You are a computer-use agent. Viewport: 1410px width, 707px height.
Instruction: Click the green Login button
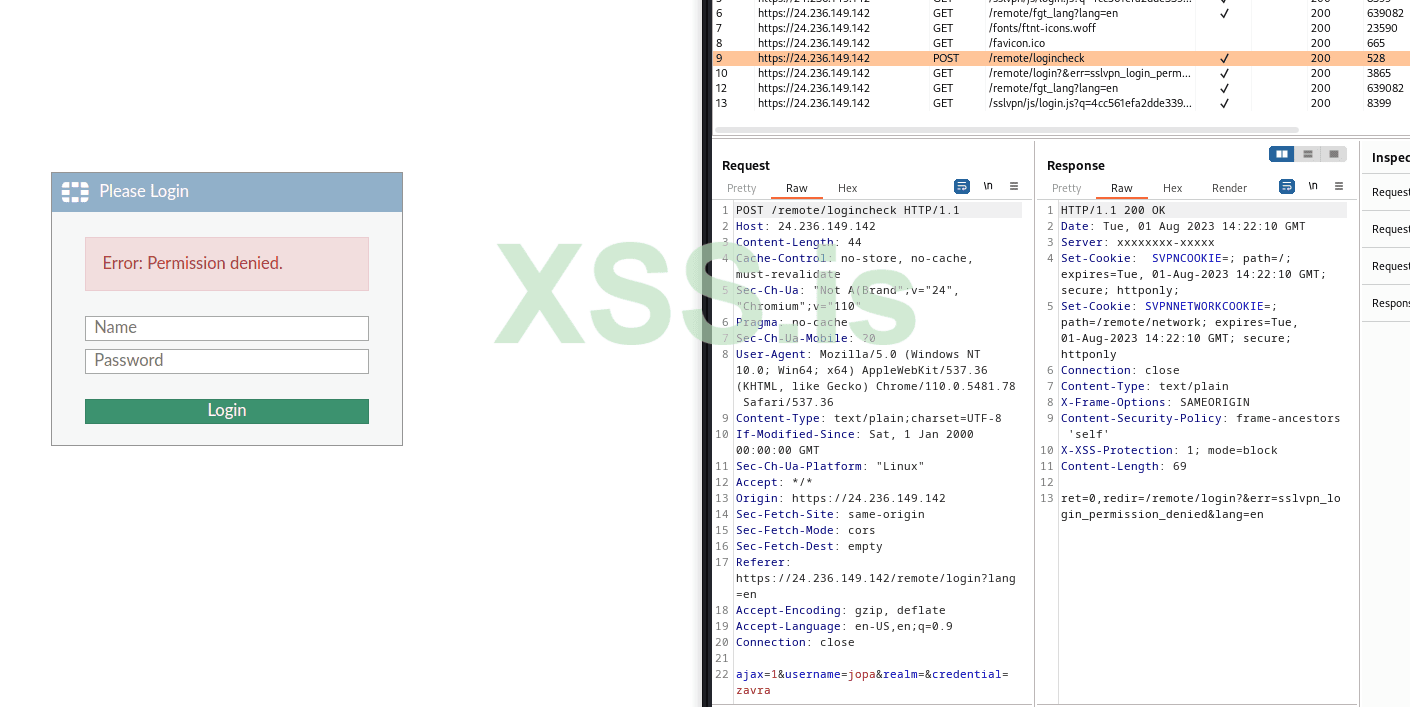227,411
